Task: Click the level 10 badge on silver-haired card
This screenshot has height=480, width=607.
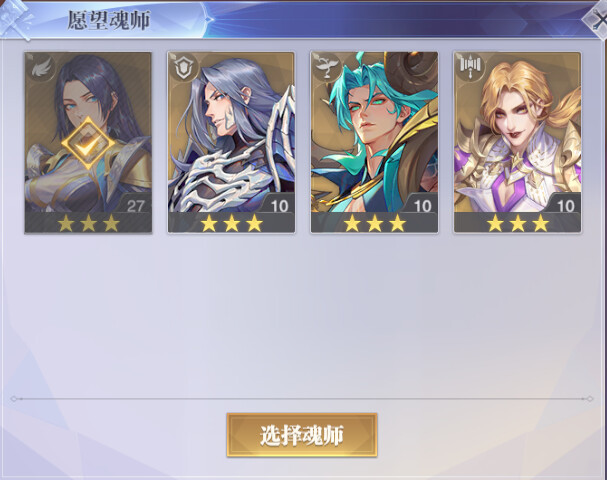Action: pos(279,204)
